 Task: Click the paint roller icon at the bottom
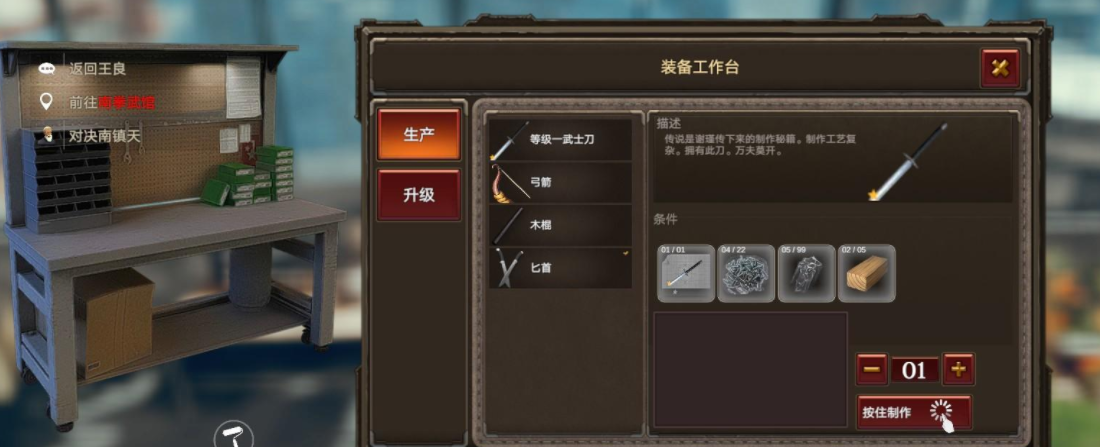pyautogui.click(x=234, y=434)
